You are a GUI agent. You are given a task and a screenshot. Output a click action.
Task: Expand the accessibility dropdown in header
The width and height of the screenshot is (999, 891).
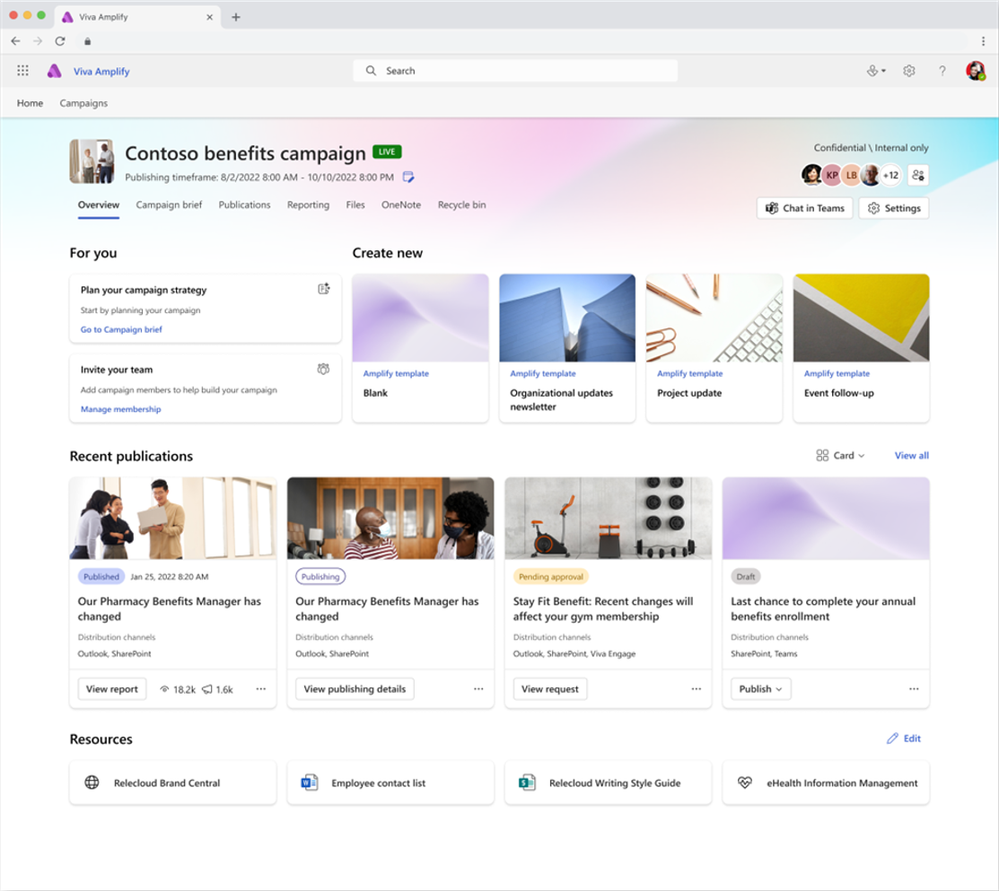click(876, 71)
